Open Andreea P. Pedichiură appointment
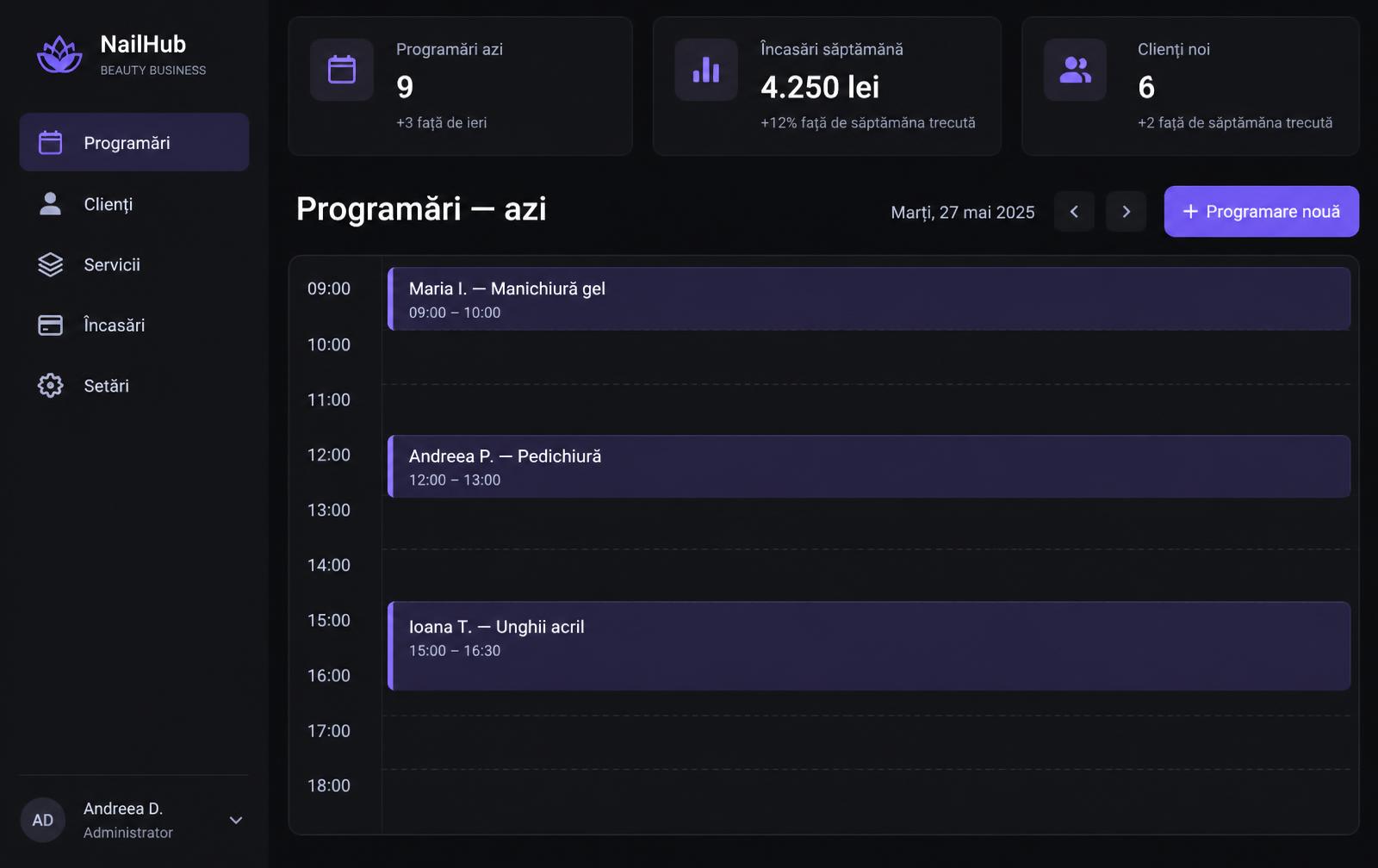This screenshot has width=1378, height=868. [x=869, y=466]
